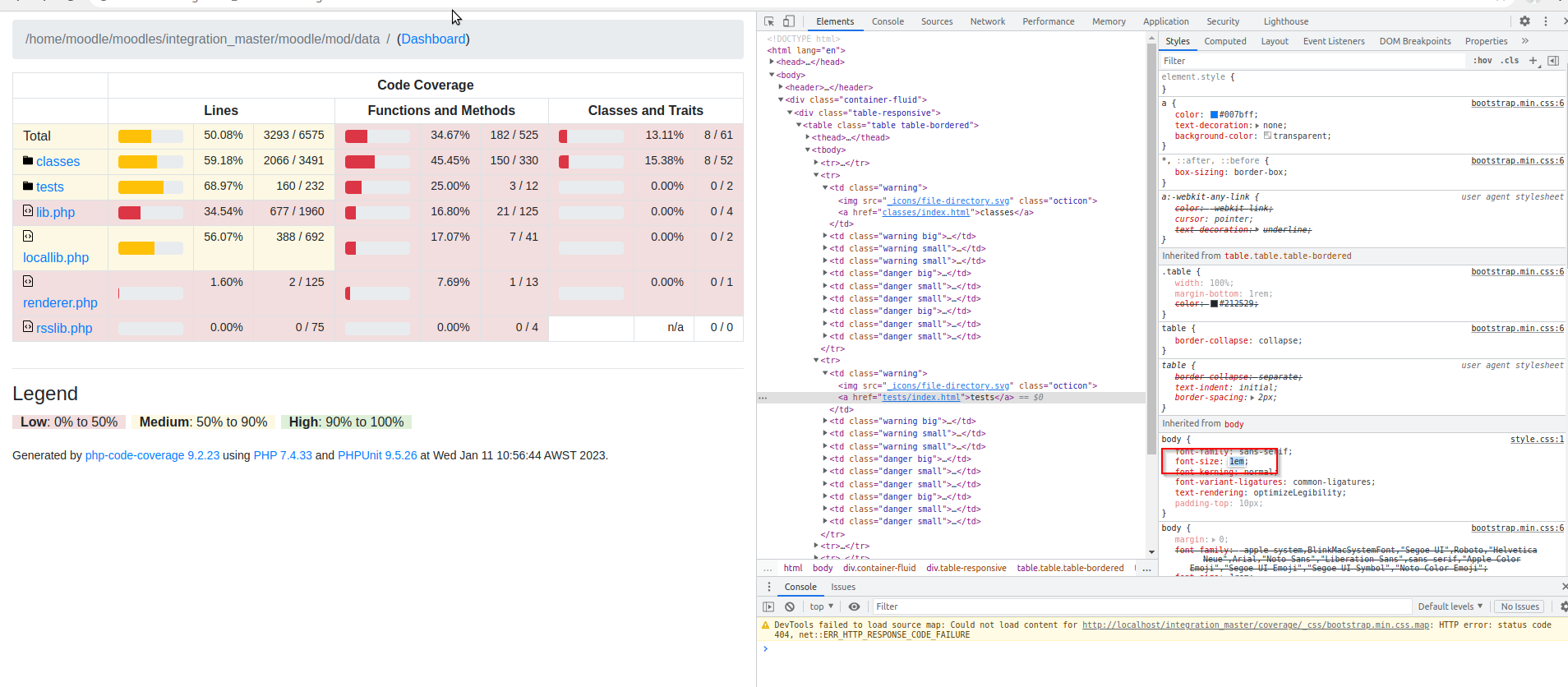Click ellipsis on the selected tests/index.html DOM row
The width and height of the screenshot is (1568, 687).
(x=763, y=398)
